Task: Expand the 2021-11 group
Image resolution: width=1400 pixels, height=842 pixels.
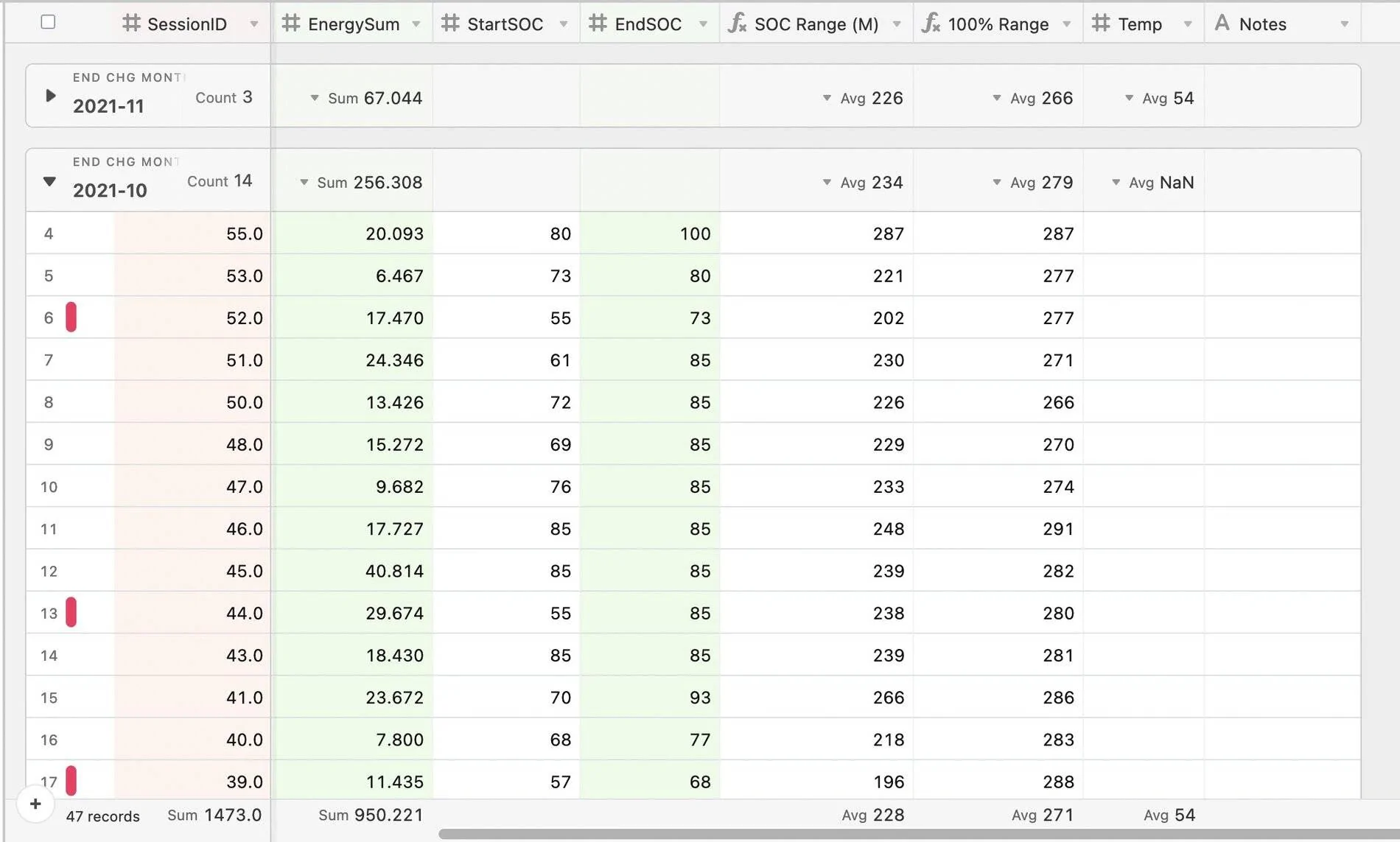Action: click(50, 96)
